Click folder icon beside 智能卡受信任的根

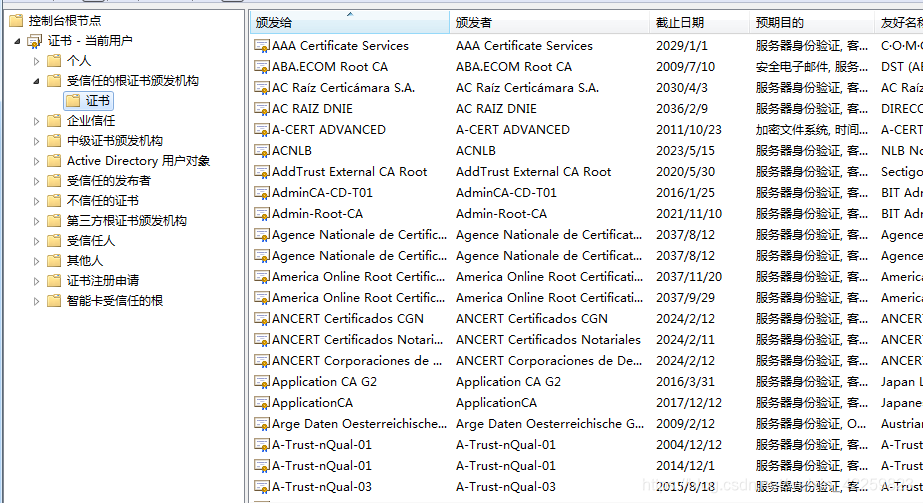pyautogui.click(x=54, y=301)
